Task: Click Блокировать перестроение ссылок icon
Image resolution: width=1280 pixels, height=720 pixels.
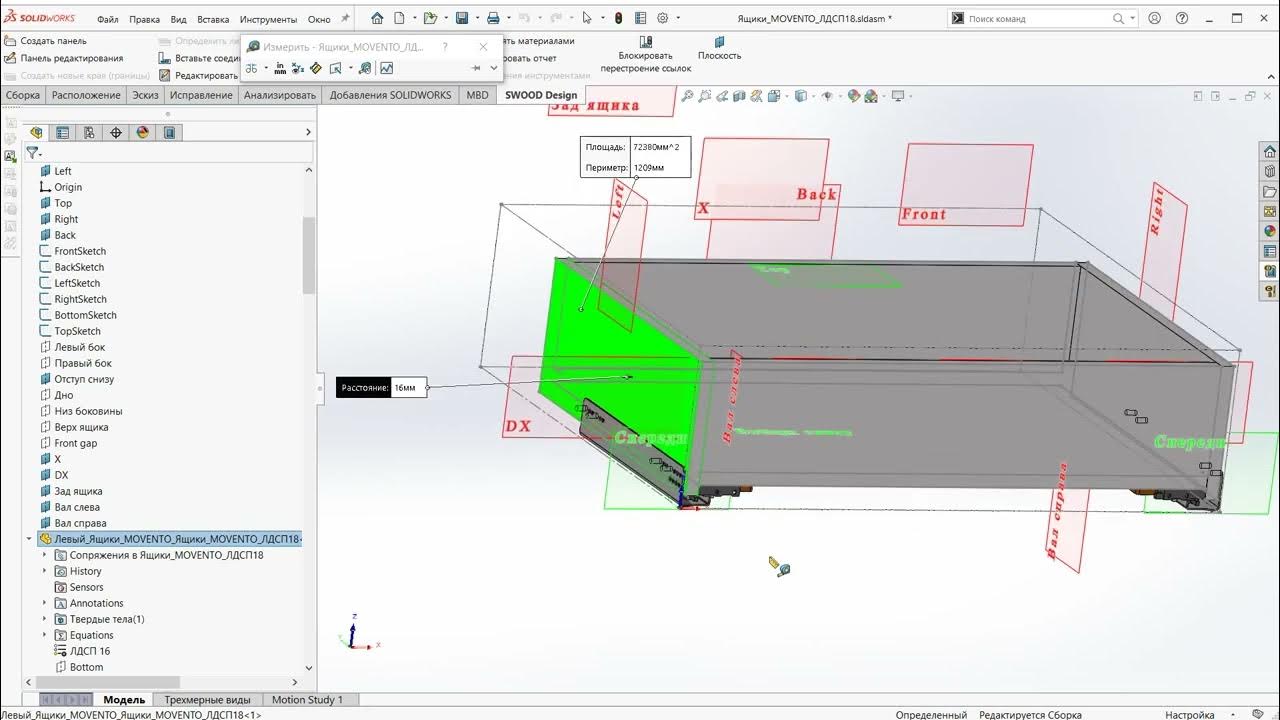Action: [646, 41]
